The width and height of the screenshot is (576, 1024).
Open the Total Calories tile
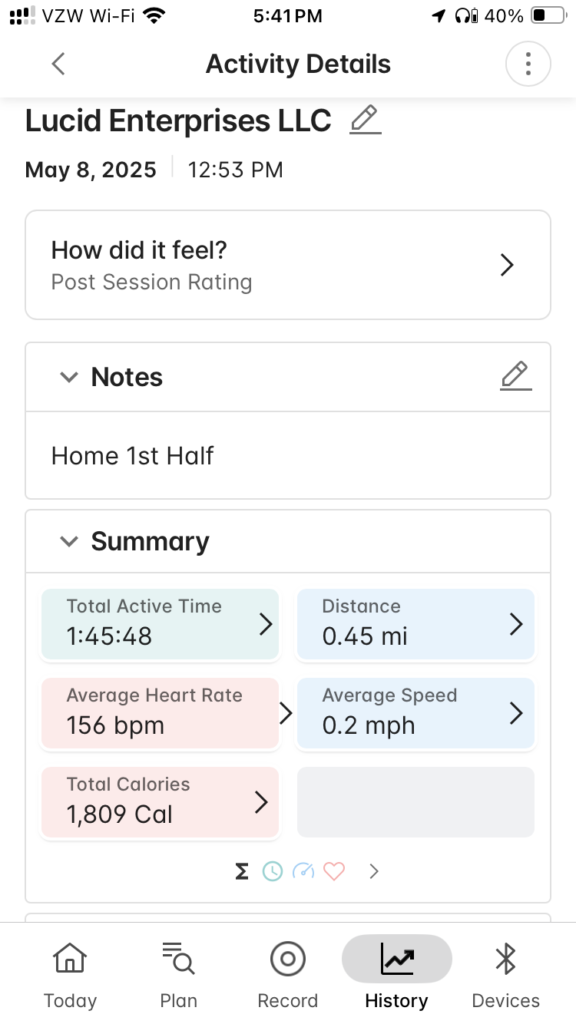160,802
